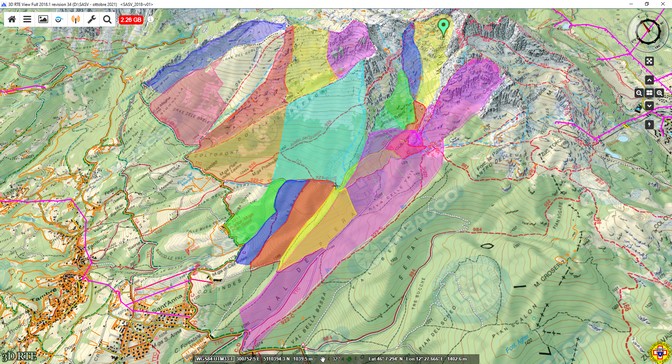This screenshot has width=672, height=364.
Task: Click the small info circle beside memory badge
Action: point(150,20)
